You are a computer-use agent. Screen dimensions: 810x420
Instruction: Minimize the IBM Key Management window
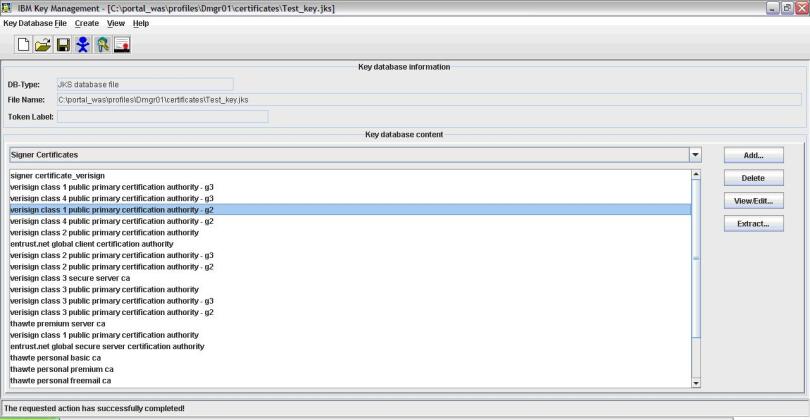click(x=772, y=8)
